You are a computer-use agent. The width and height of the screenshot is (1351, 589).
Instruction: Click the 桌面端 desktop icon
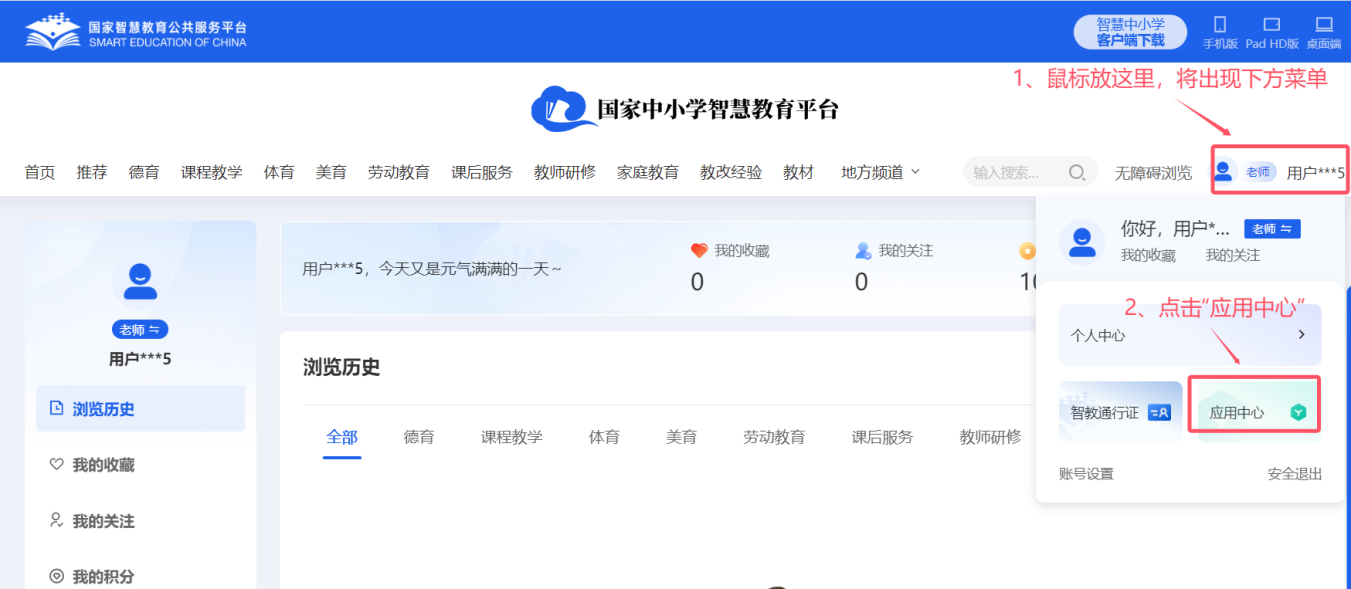(1324, 25)
